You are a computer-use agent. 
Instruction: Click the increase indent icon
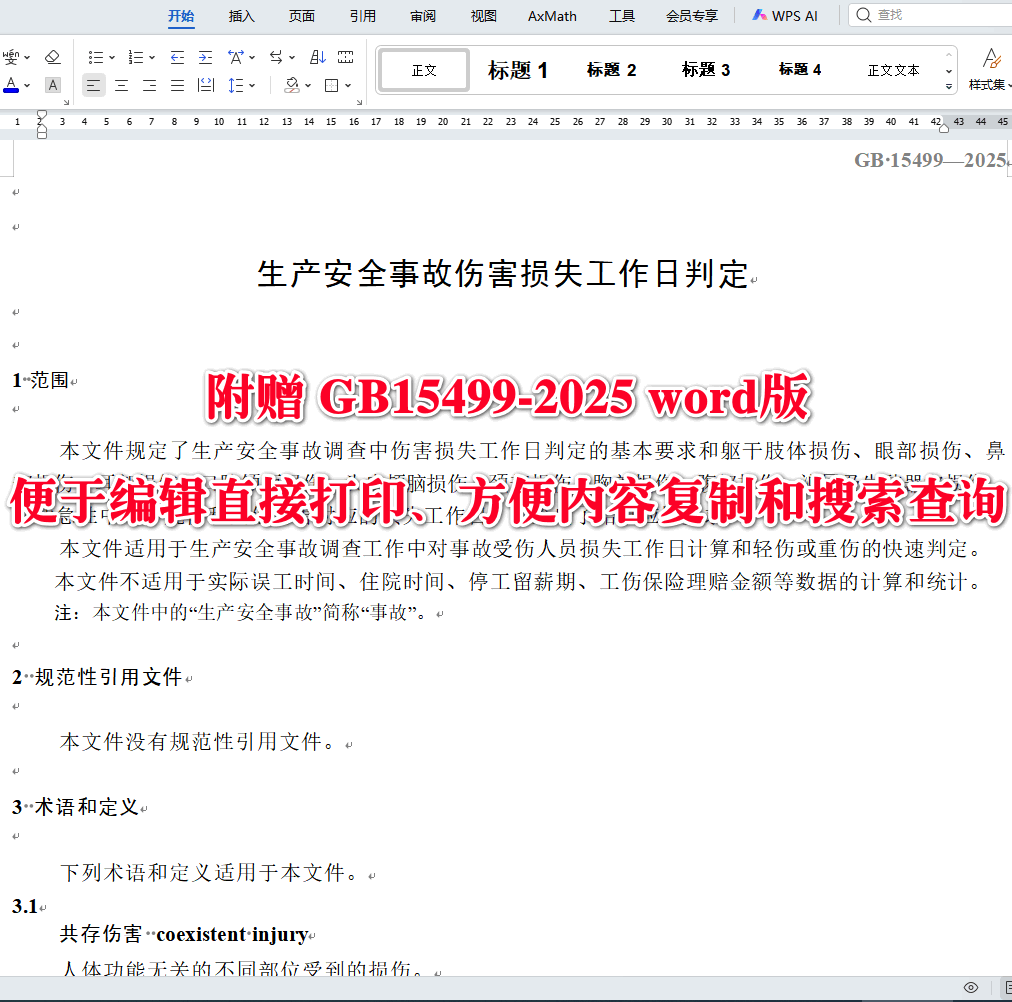[205, 56]
